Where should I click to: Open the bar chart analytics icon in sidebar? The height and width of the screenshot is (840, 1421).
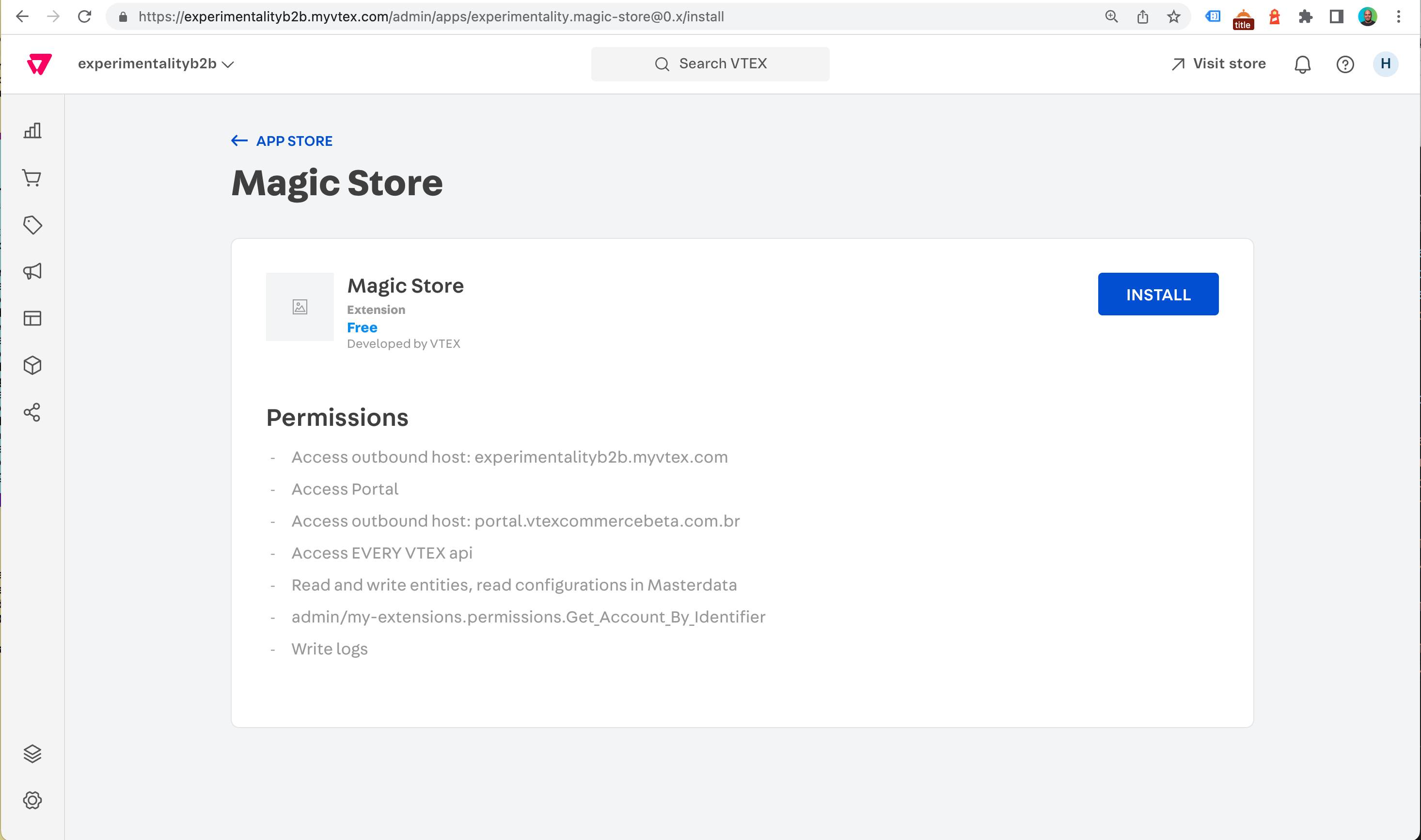pyautogui.click(x=32, y=130)
